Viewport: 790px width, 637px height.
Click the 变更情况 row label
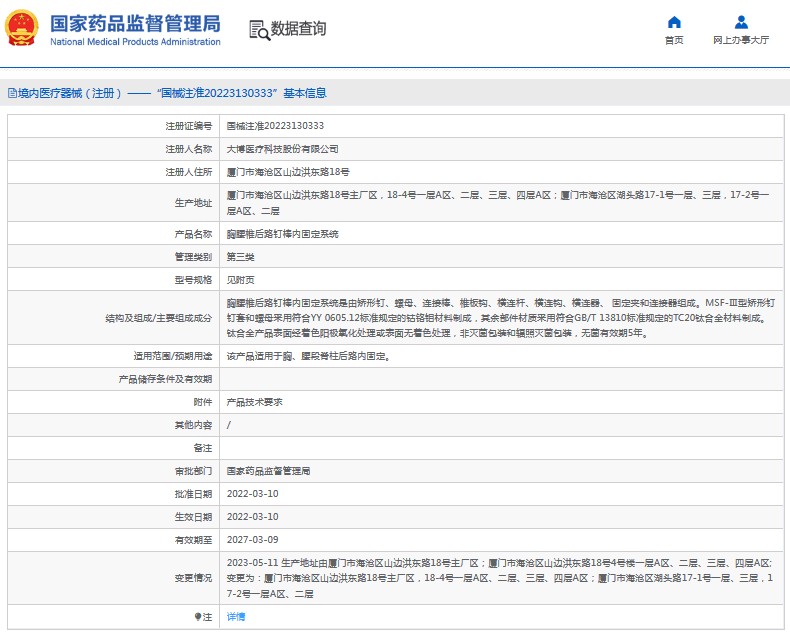[193, 578]
